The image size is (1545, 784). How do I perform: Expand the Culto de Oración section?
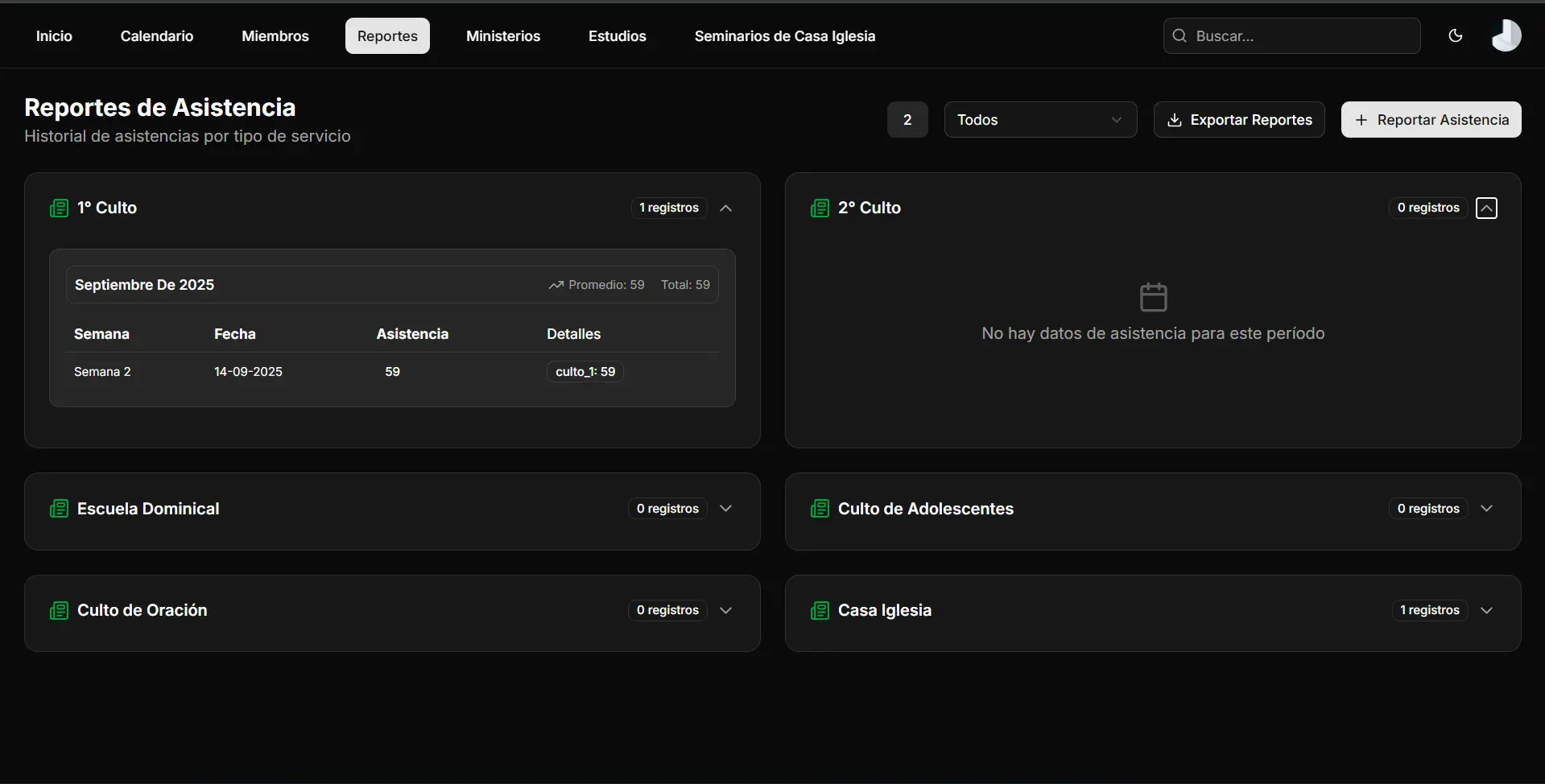(725, 610)
